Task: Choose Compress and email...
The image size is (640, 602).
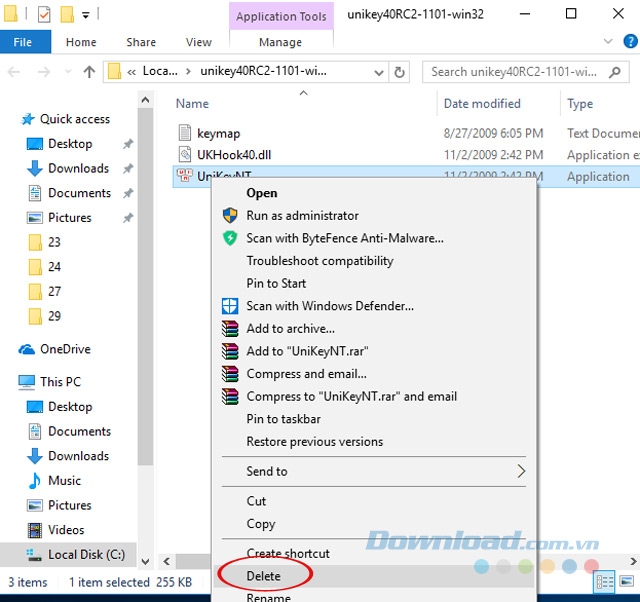Action: point(307,374)
